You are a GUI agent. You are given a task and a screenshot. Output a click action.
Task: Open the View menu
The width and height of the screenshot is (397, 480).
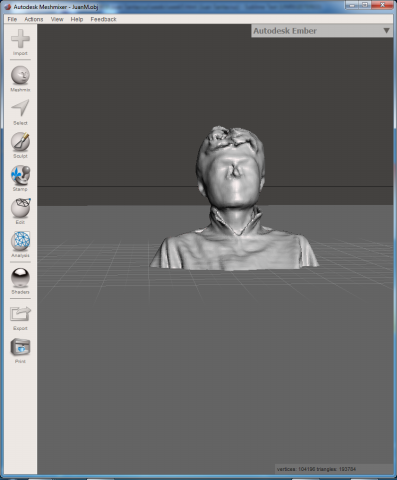(57, 19)
